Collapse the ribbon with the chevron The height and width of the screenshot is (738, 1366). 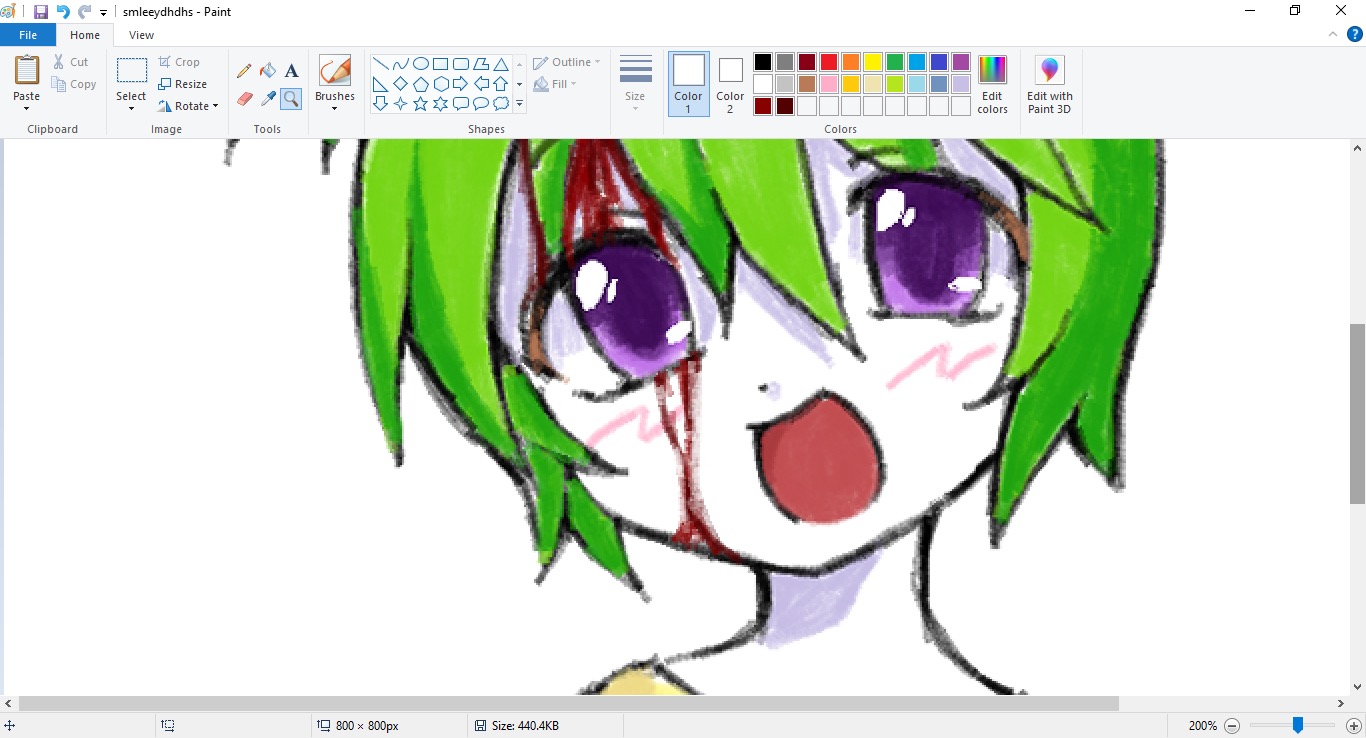point(1332,35)
